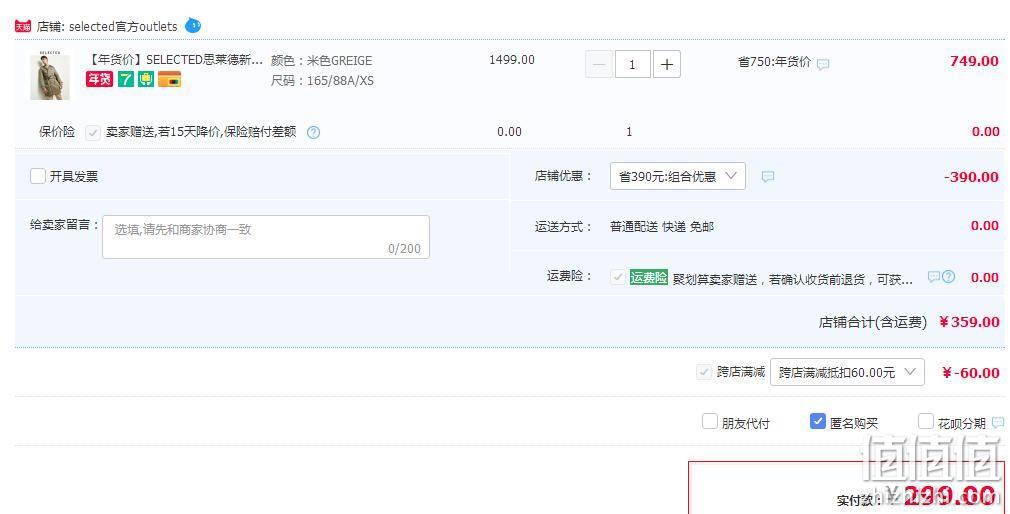Click the comment icon beside 花呗分期

998,423
